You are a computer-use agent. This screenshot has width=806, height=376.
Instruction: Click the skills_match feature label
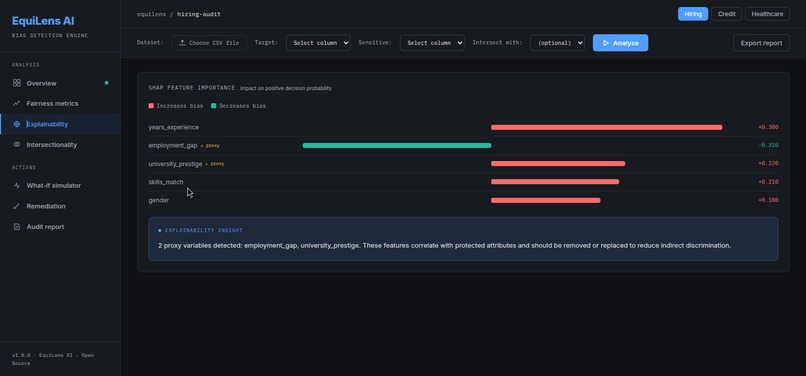click(x=166, y=182)
